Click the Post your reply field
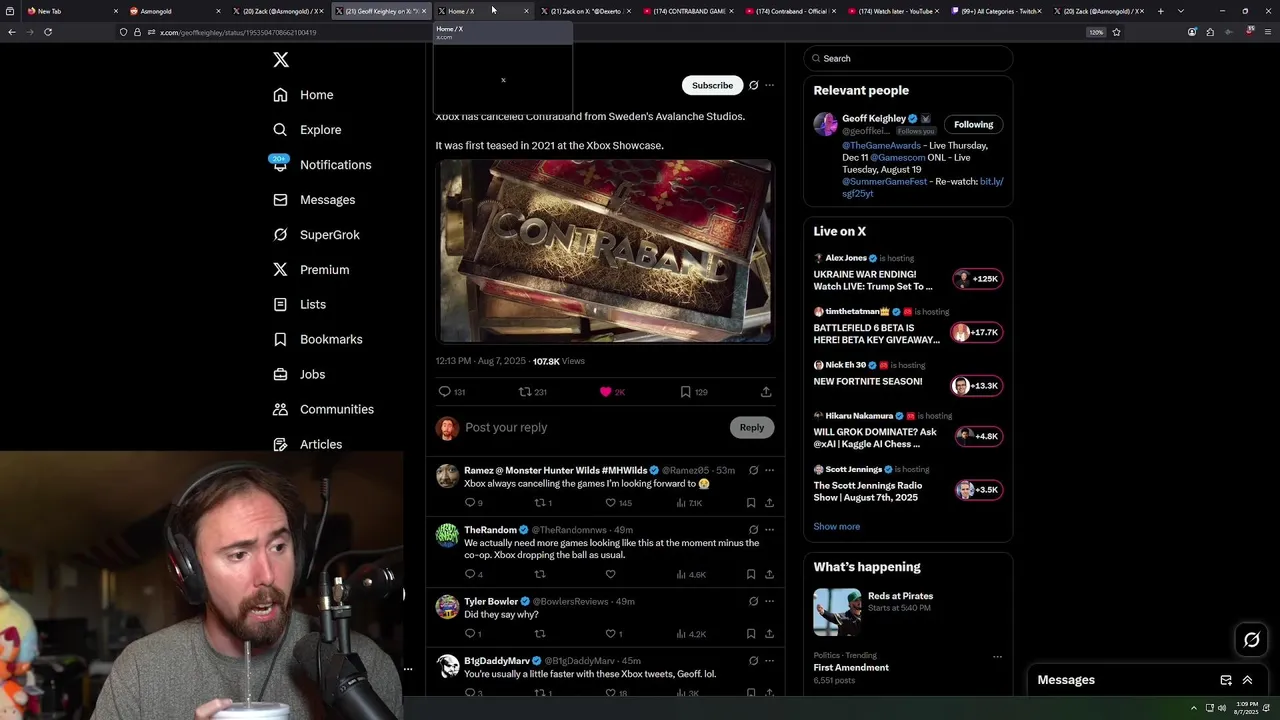This screenshot has width=1280, height=720. pyautogui.click(x=594, y=428)
